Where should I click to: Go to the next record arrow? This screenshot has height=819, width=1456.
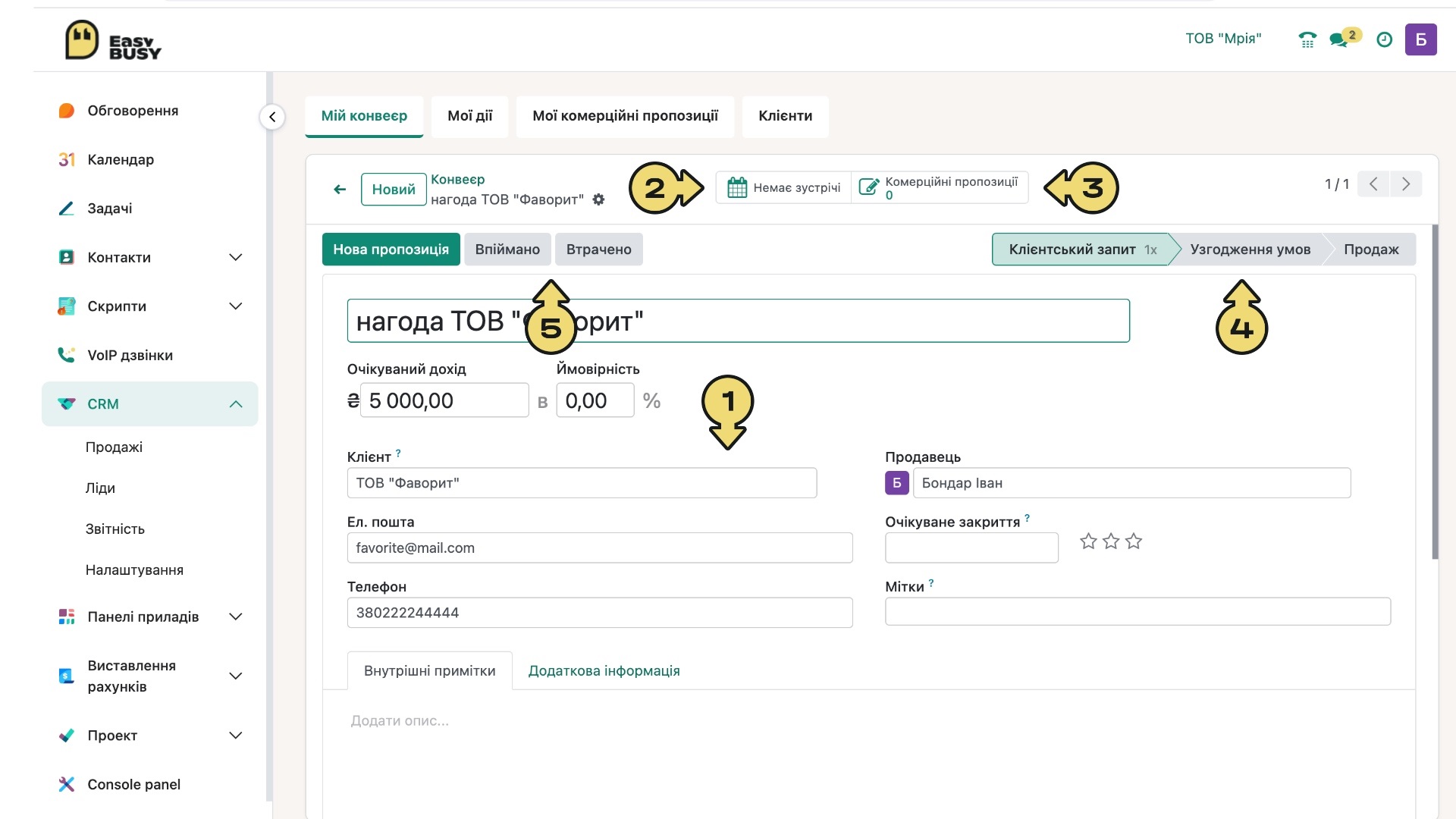(1406, 184)
